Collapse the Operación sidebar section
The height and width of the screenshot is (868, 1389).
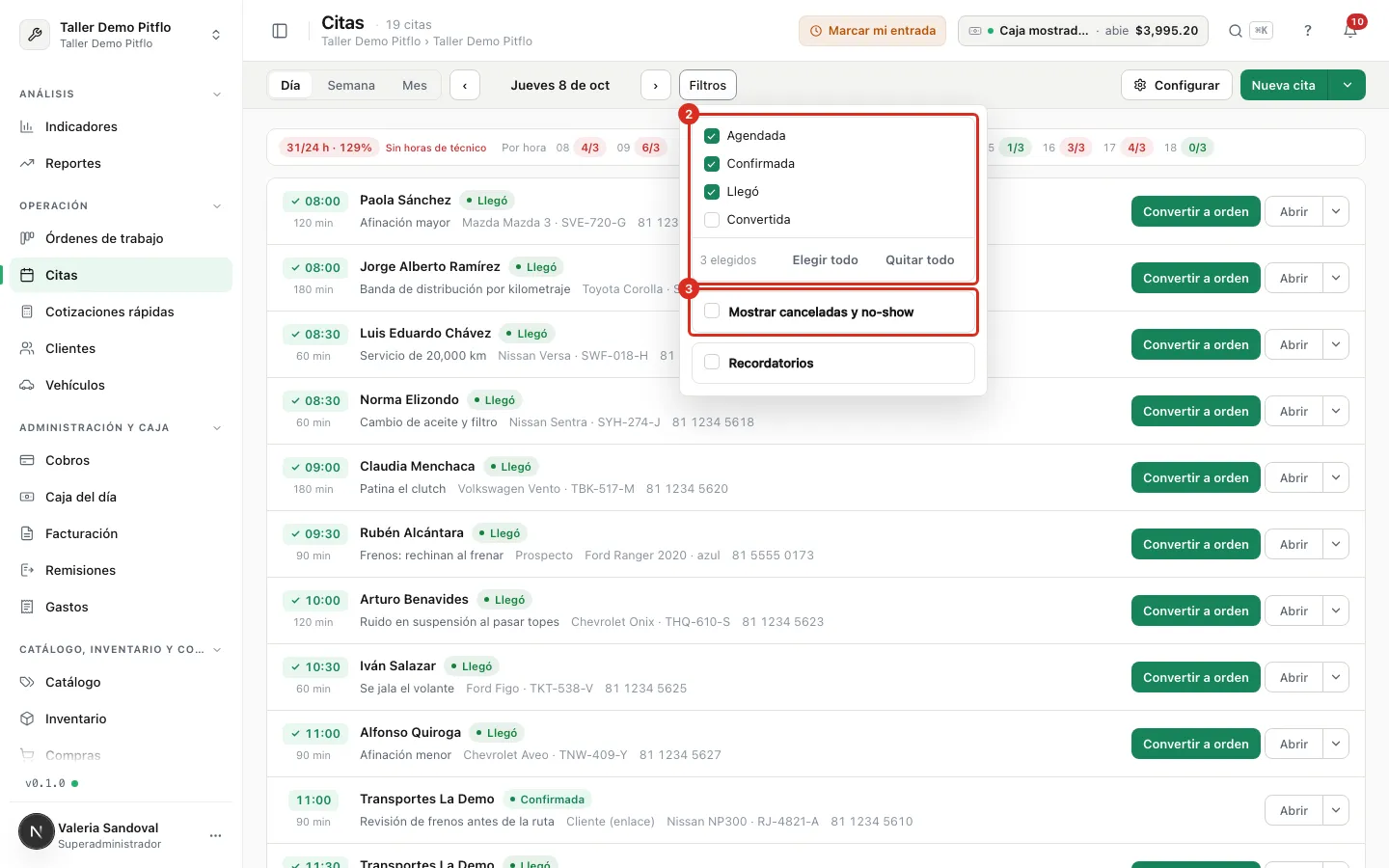217,205
